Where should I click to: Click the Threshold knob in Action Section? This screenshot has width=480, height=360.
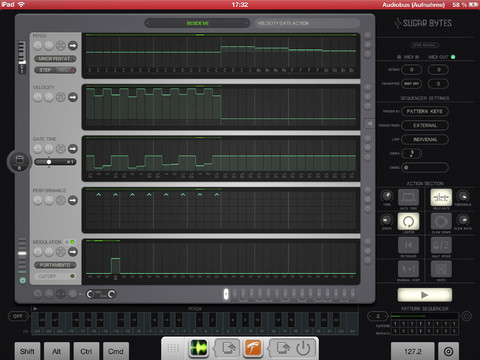pyautogui.click(x=463, y=196)
